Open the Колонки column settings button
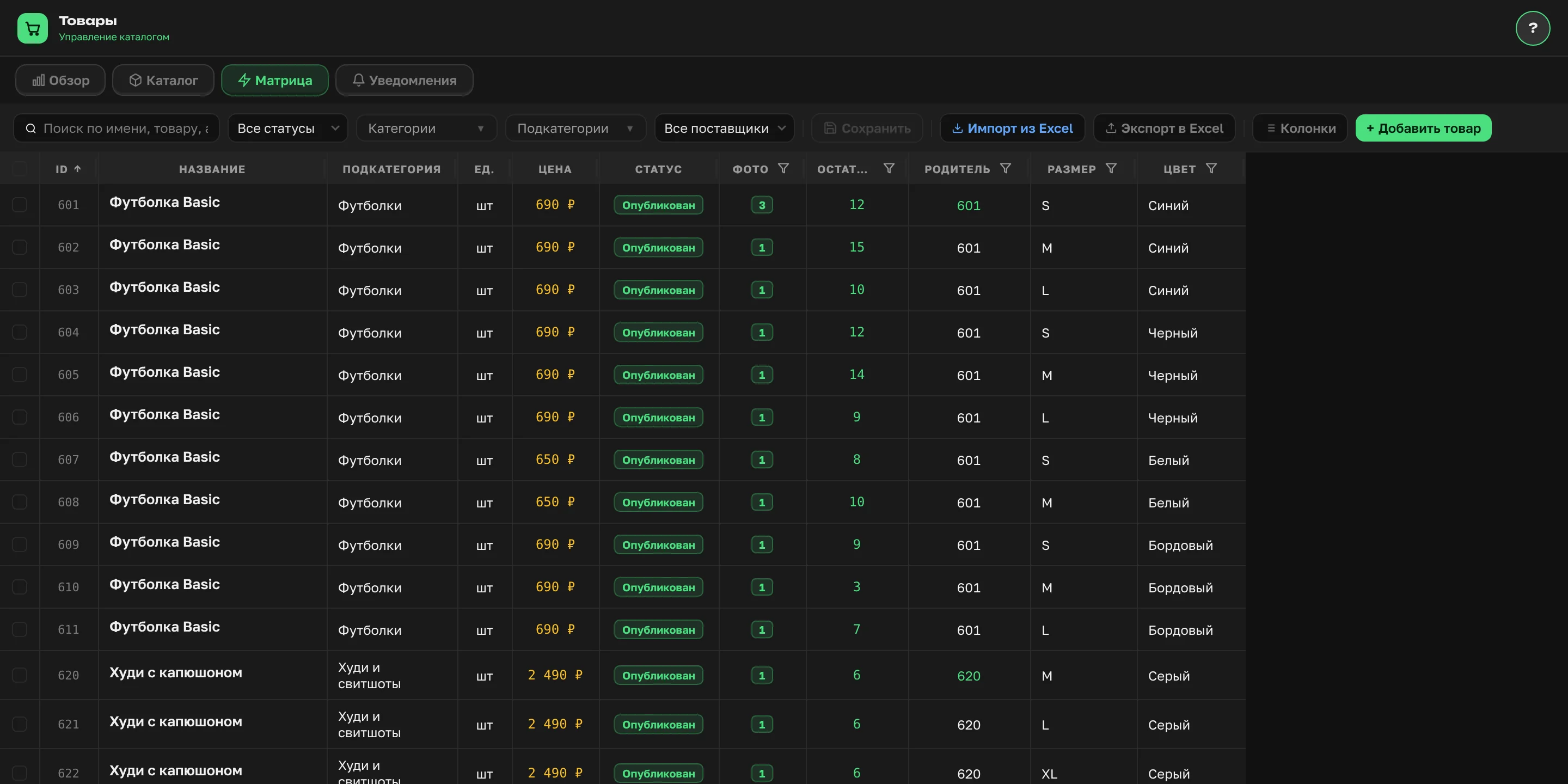The image size is (1568, 784). (x=1300, y=128)
